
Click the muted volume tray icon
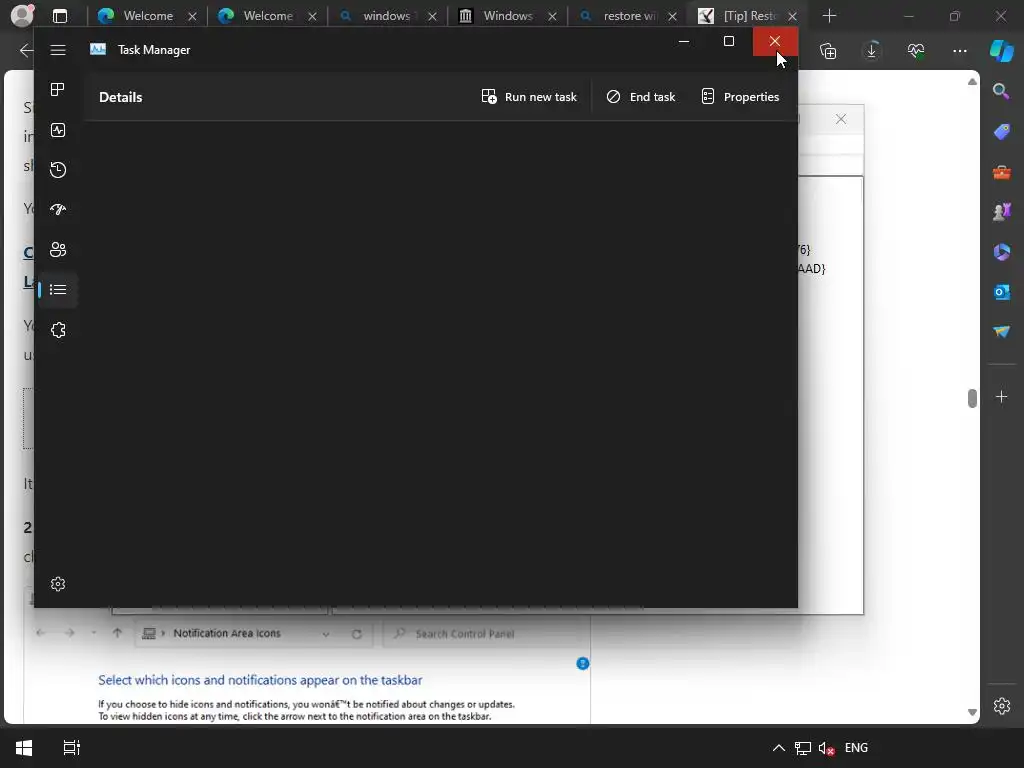coord(827,748)
